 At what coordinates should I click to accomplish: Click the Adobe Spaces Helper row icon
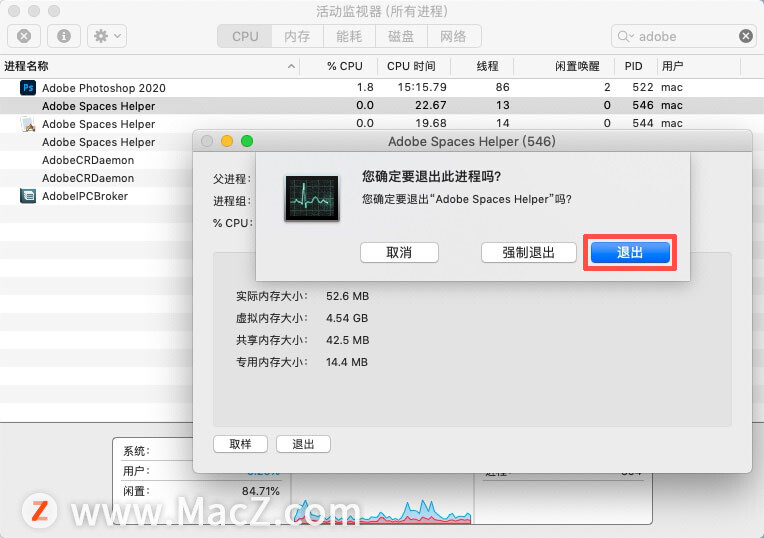click(x=28, y=124)
